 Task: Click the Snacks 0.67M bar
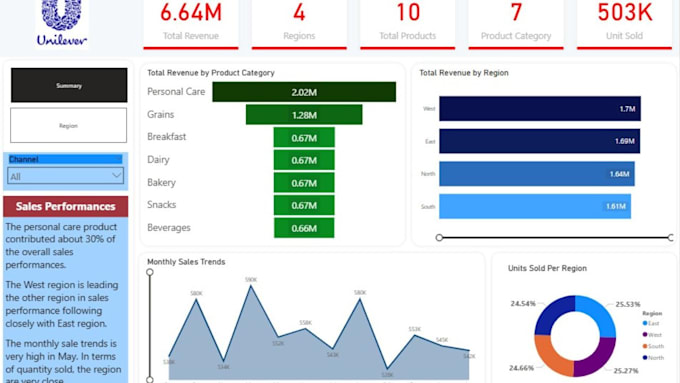[304, 205]
